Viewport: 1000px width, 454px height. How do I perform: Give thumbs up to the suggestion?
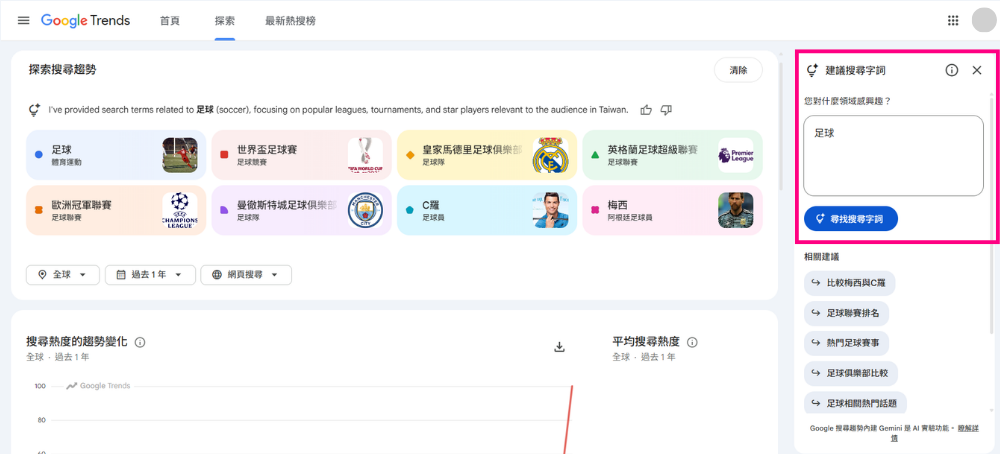tap(646, 110)
